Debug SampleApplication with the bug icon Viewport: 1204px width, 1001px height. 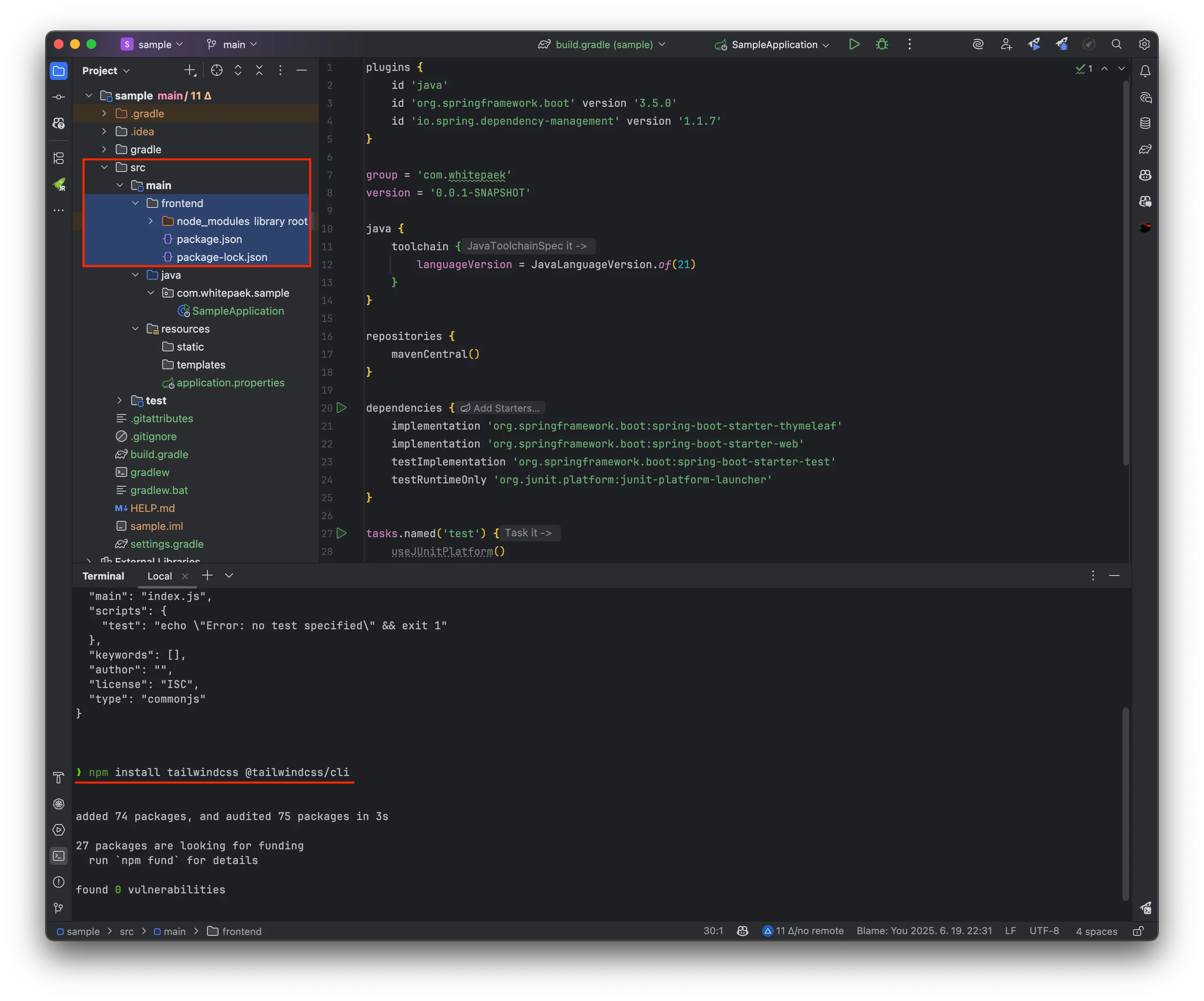882,44
